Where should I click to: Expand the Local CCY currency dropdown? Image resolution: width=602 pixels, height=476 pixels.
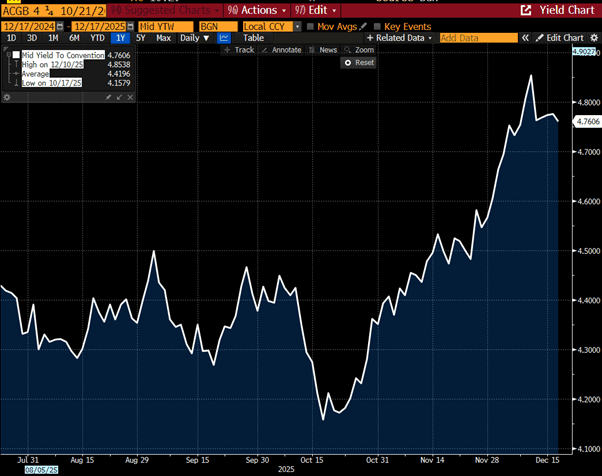point(298,26)
